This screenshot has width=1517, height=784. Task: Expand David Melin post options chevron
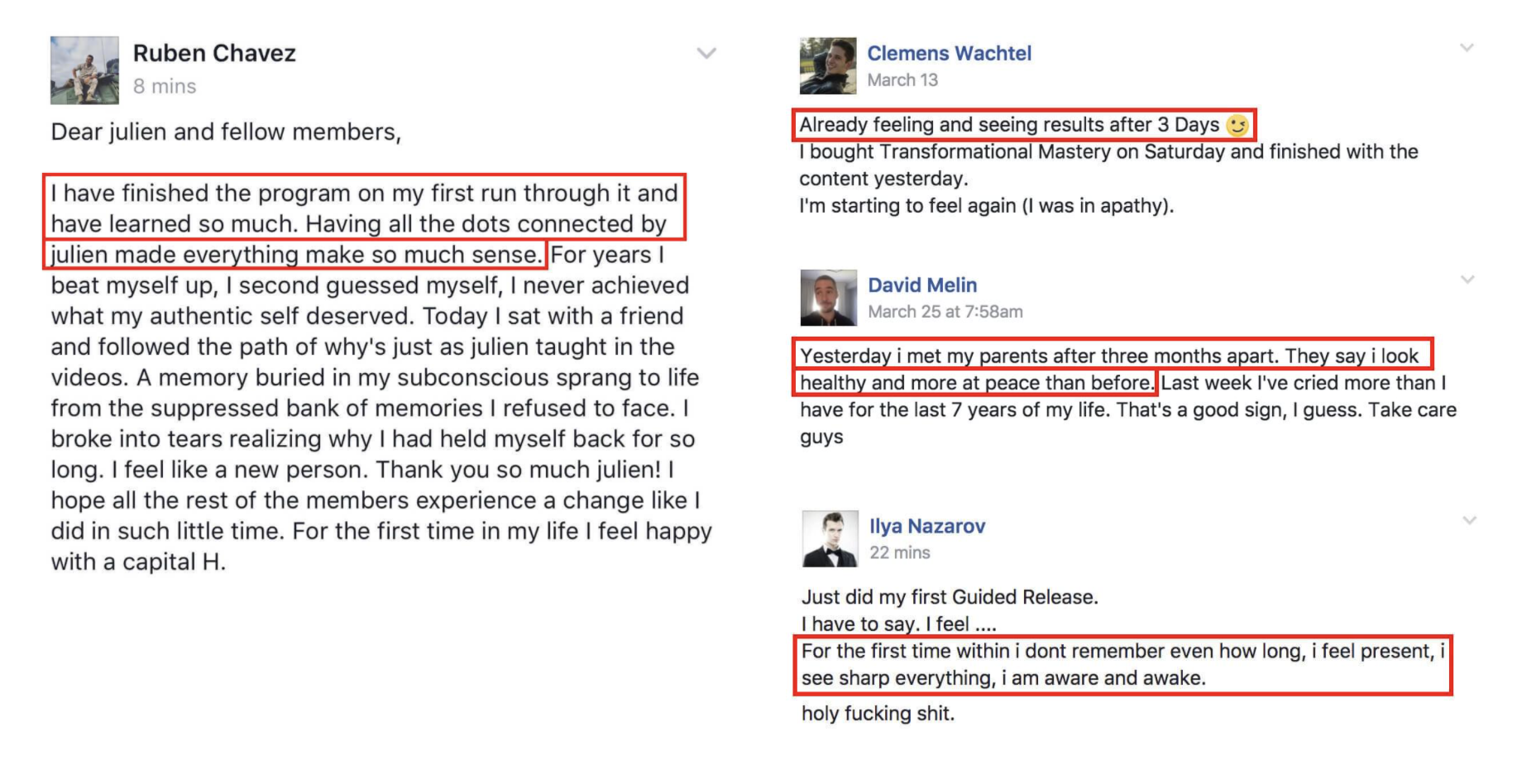coord(1467,280)
